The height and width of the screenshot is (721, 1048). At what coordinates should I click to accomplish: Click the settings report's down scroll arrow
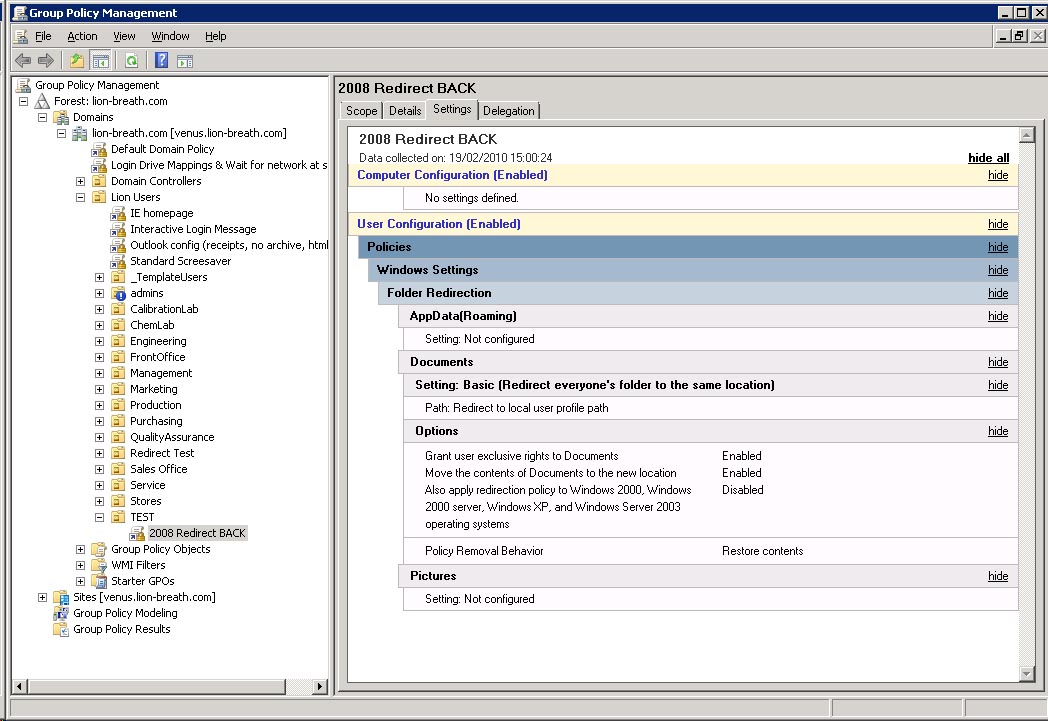click(1027, 674)
